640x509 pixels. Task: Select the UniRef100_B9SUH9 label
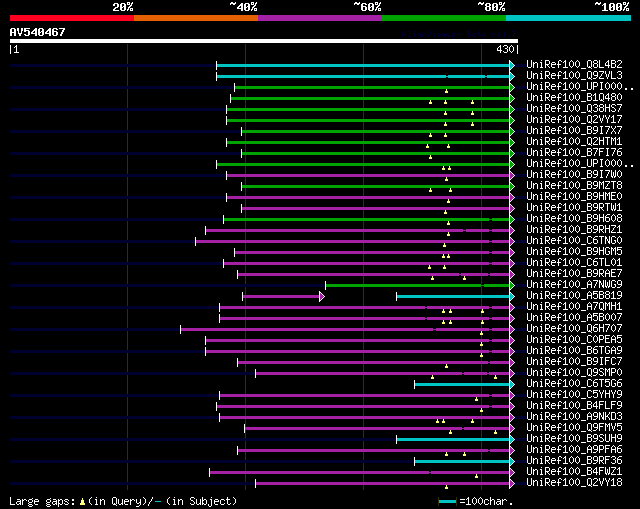click(x=574, y=439)
